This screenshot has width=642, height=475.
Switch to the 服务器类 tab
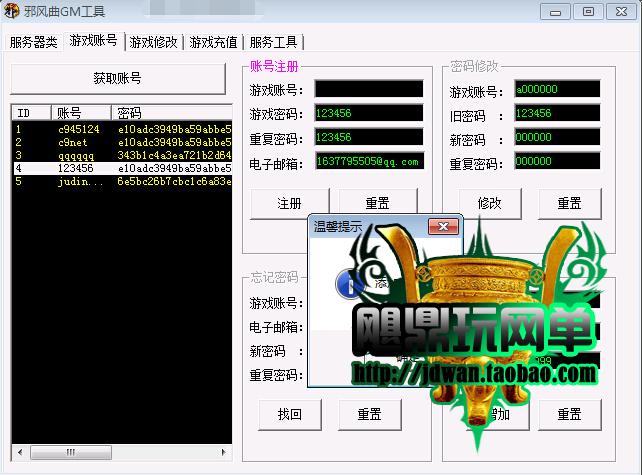(x=34, y=42)
